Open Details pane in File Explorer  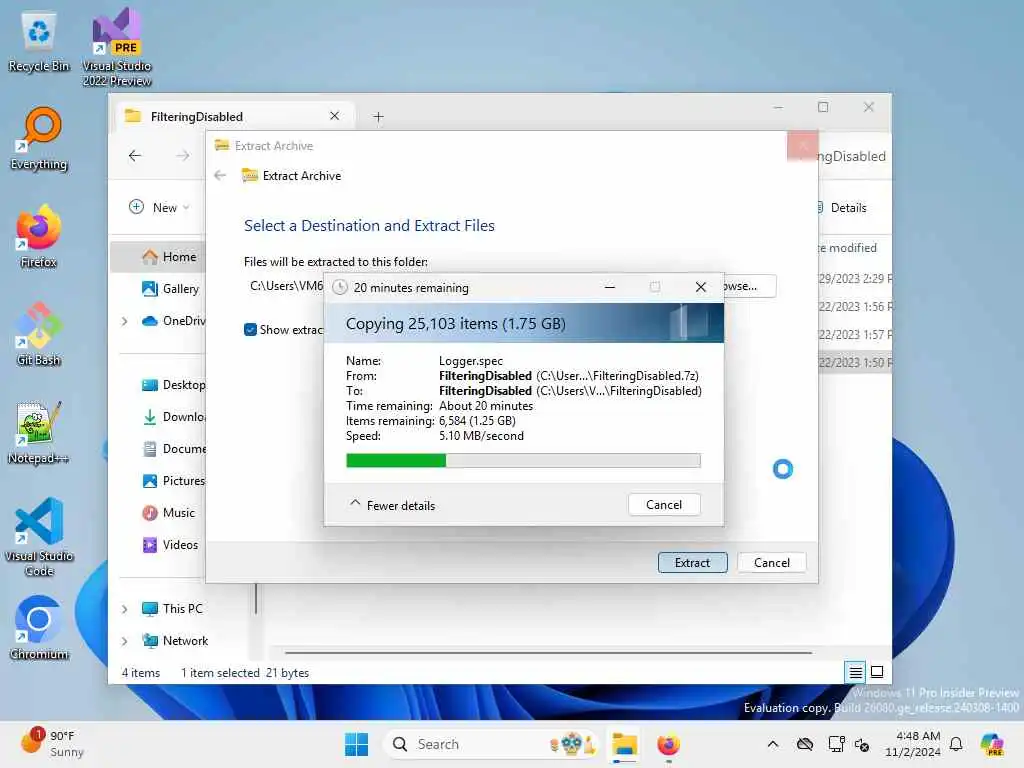coord(842,208)
